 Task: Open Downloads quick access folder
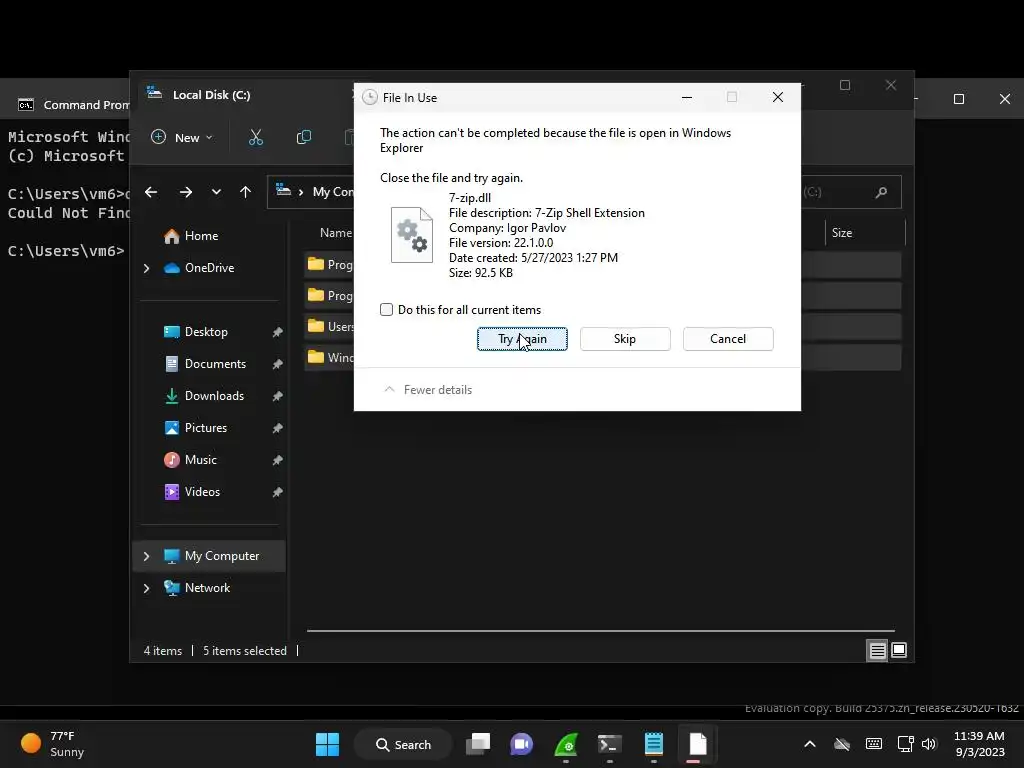pyautogui.click(x=204, y=396)
